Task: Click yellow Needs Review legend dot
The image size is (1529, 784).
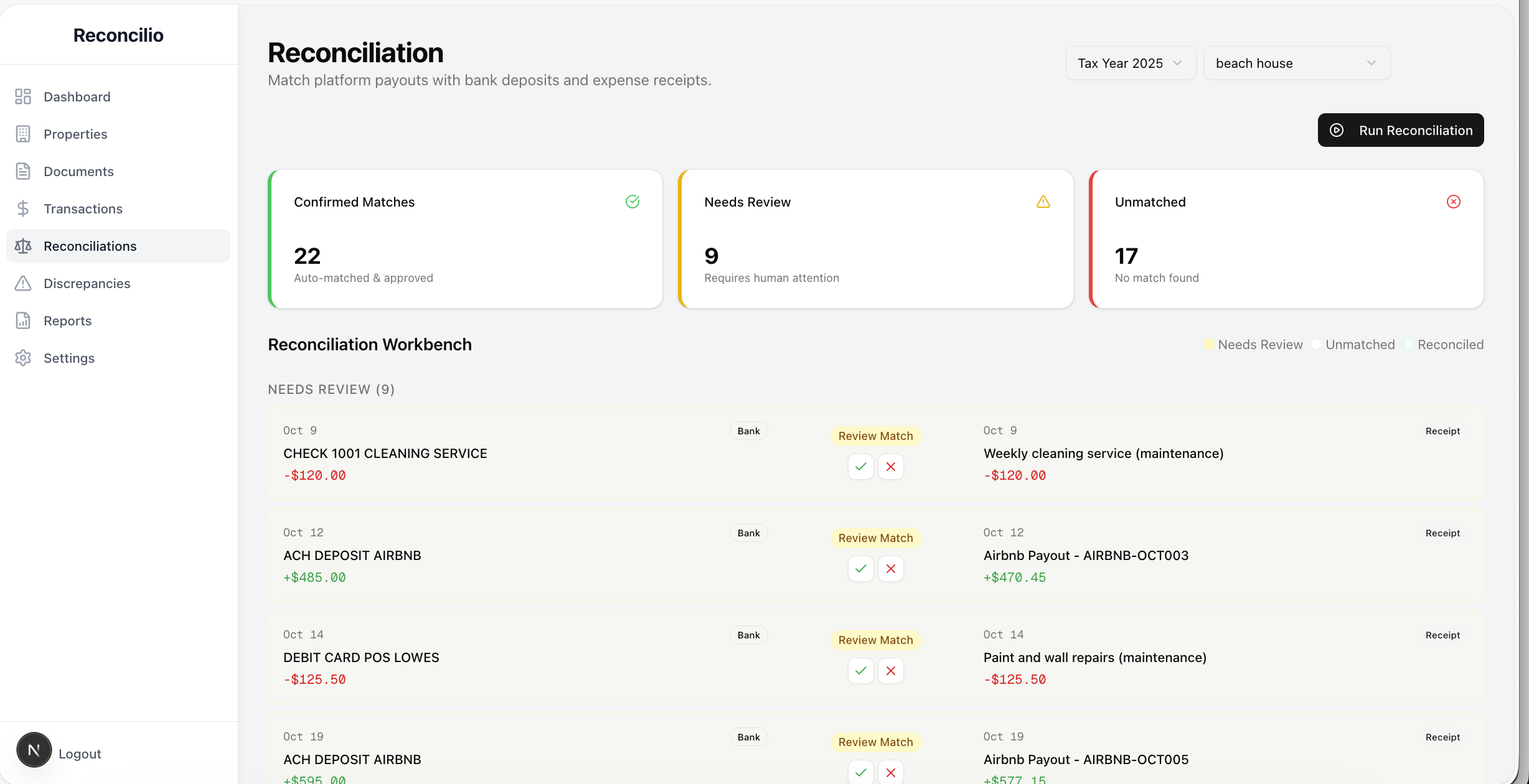Action: point(1208,344)
